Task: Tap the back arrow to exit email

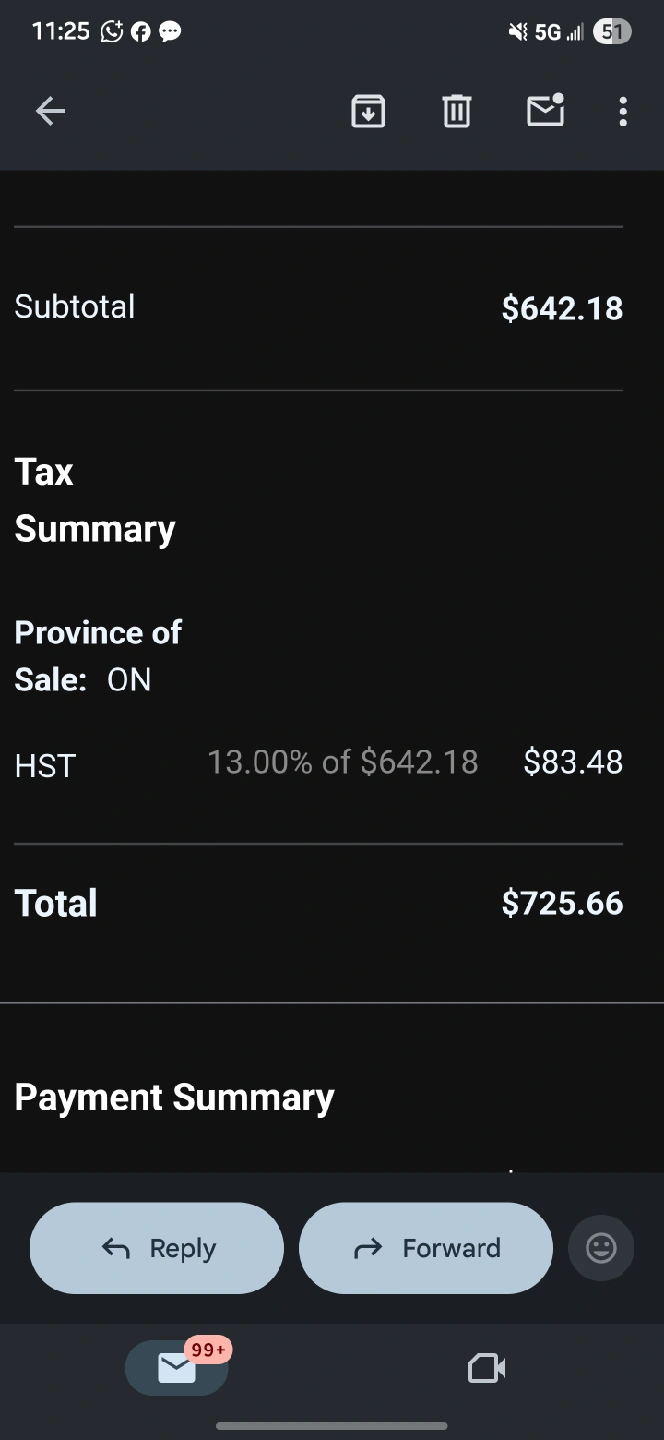Action: pyautogui.click(x=50, y=111)
